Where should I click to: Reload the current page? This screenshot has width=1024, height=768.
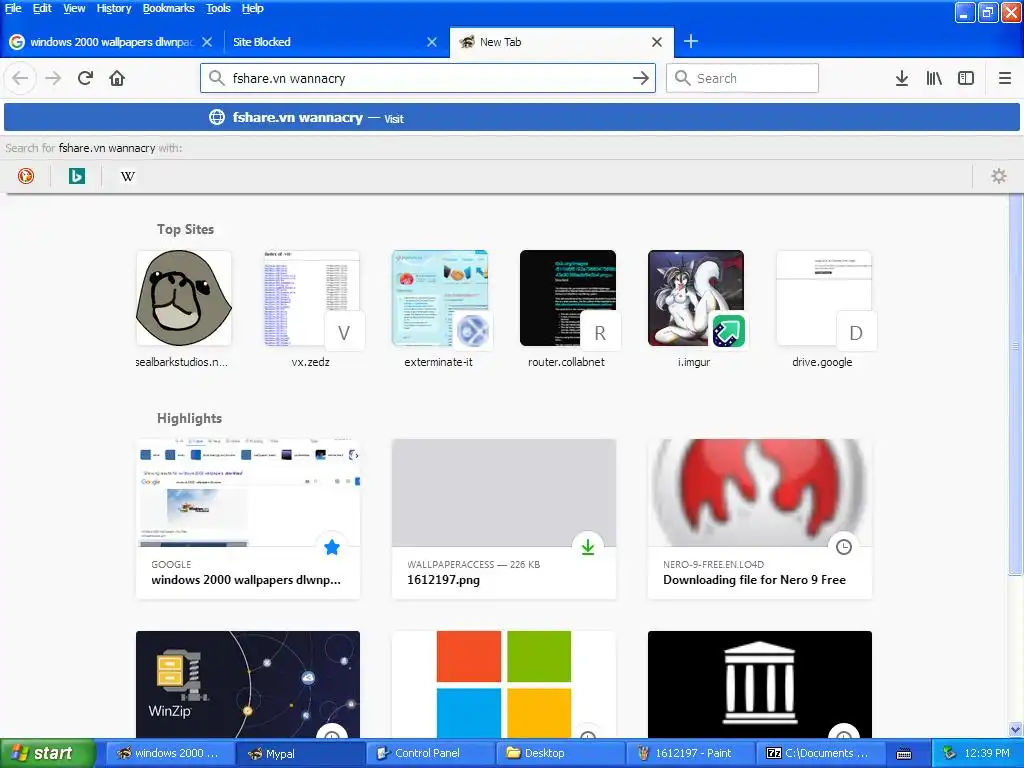86,78
